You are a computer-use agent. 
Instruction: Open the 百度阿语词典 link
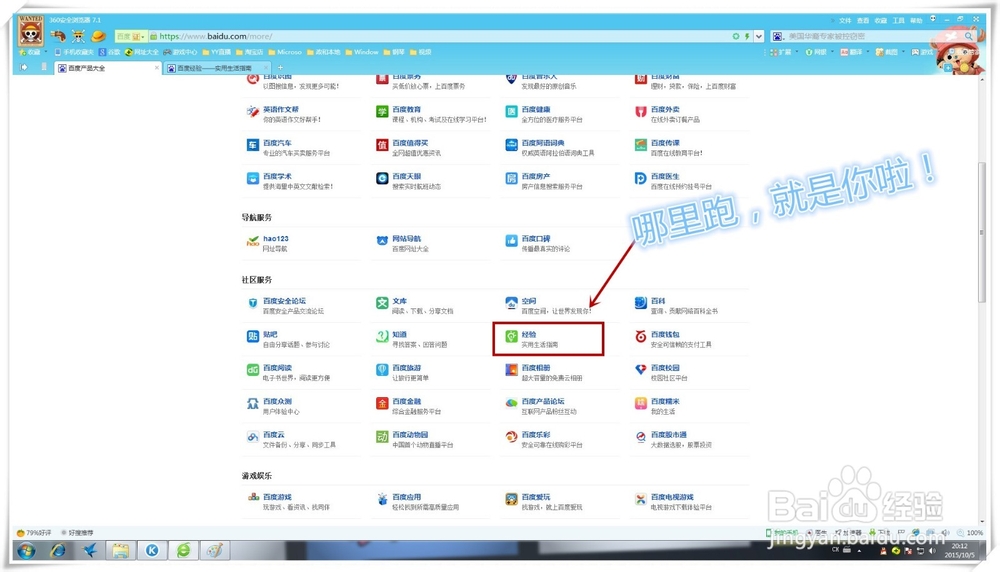click(x=543, y=143)
